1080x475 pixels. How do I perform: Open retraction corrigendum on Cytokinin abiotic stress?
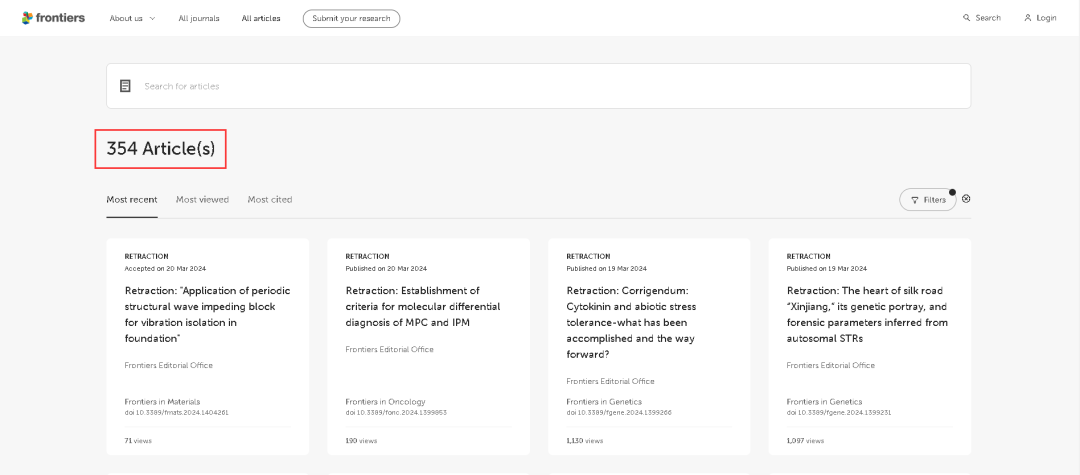point(634,322)
